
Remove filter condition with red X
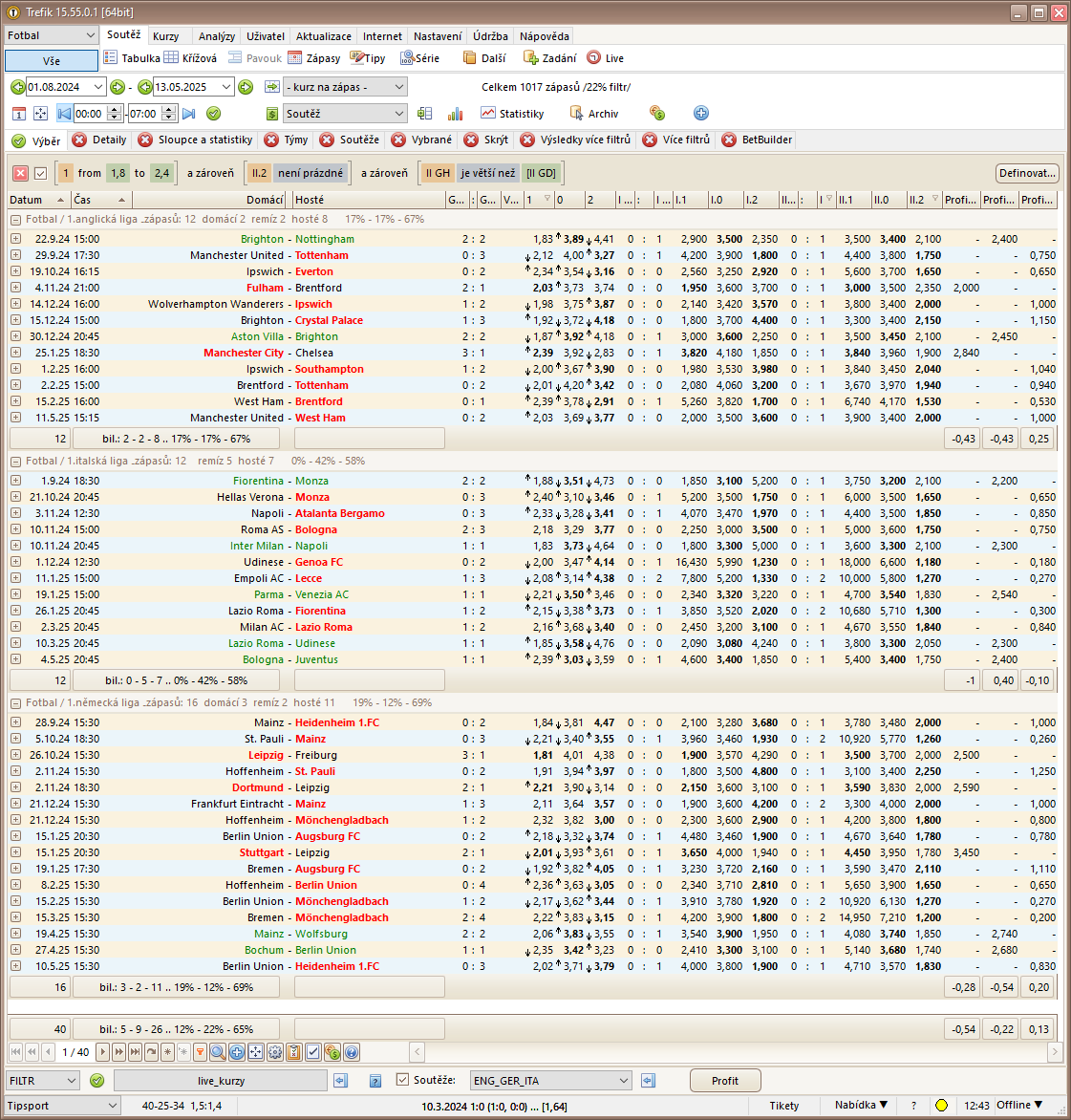tap(21, 173)
